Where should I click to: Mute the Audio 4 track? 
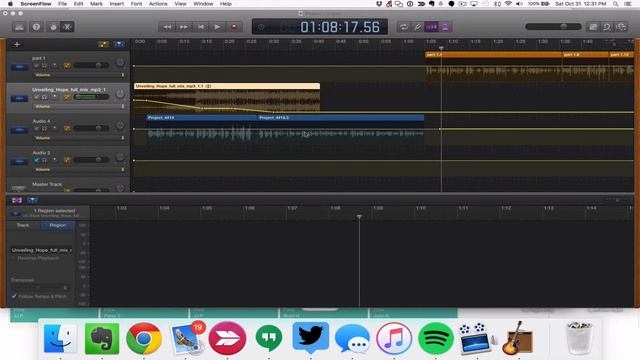(36, 128)
